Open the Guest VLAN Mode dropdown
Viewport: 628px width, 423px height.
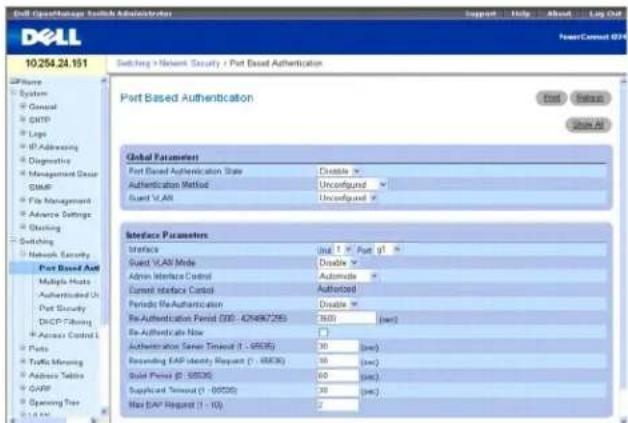pyautogui.click(x=338, y=263)
